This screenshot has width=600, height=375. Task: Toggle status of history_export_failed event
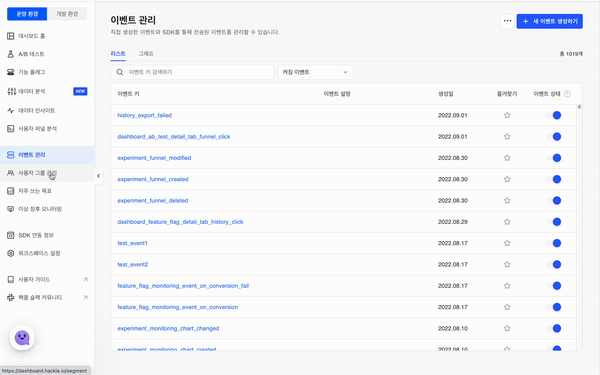point(554,115)
